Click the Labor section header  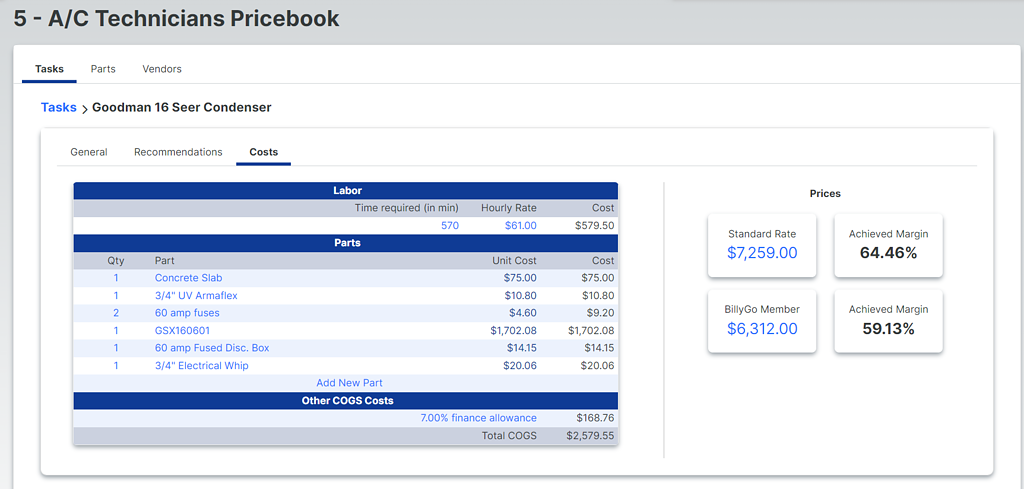pos(346,191)
